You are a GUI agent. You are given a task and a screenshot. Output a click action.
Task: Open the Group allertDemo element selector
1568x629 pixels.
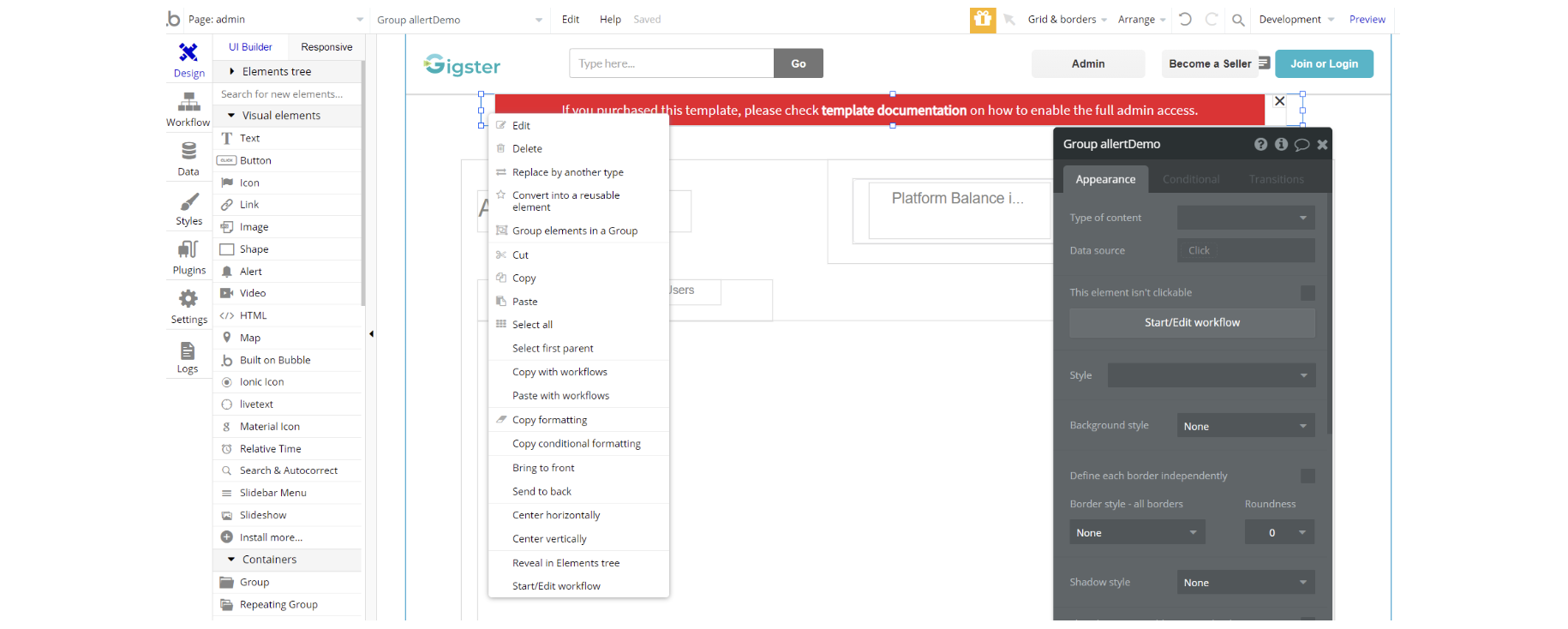459,20
